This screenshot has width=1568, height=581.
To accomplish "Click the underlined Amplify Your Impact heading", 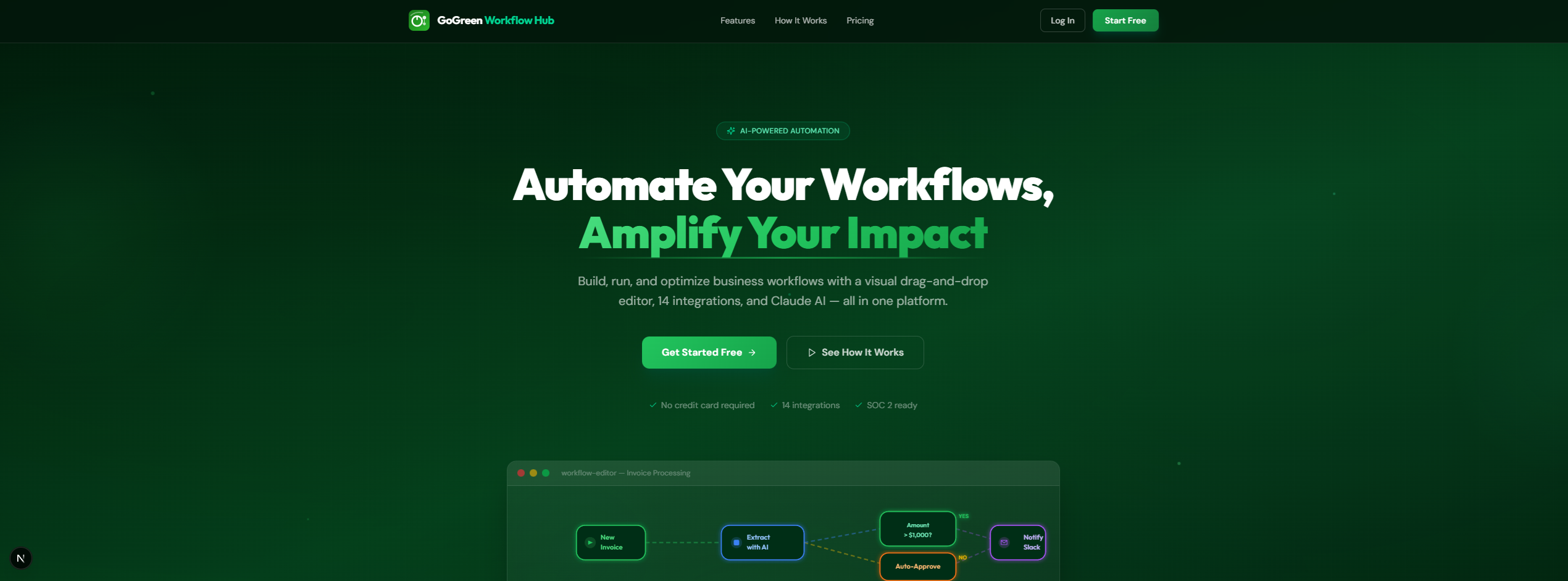I will tap(782, 235).
